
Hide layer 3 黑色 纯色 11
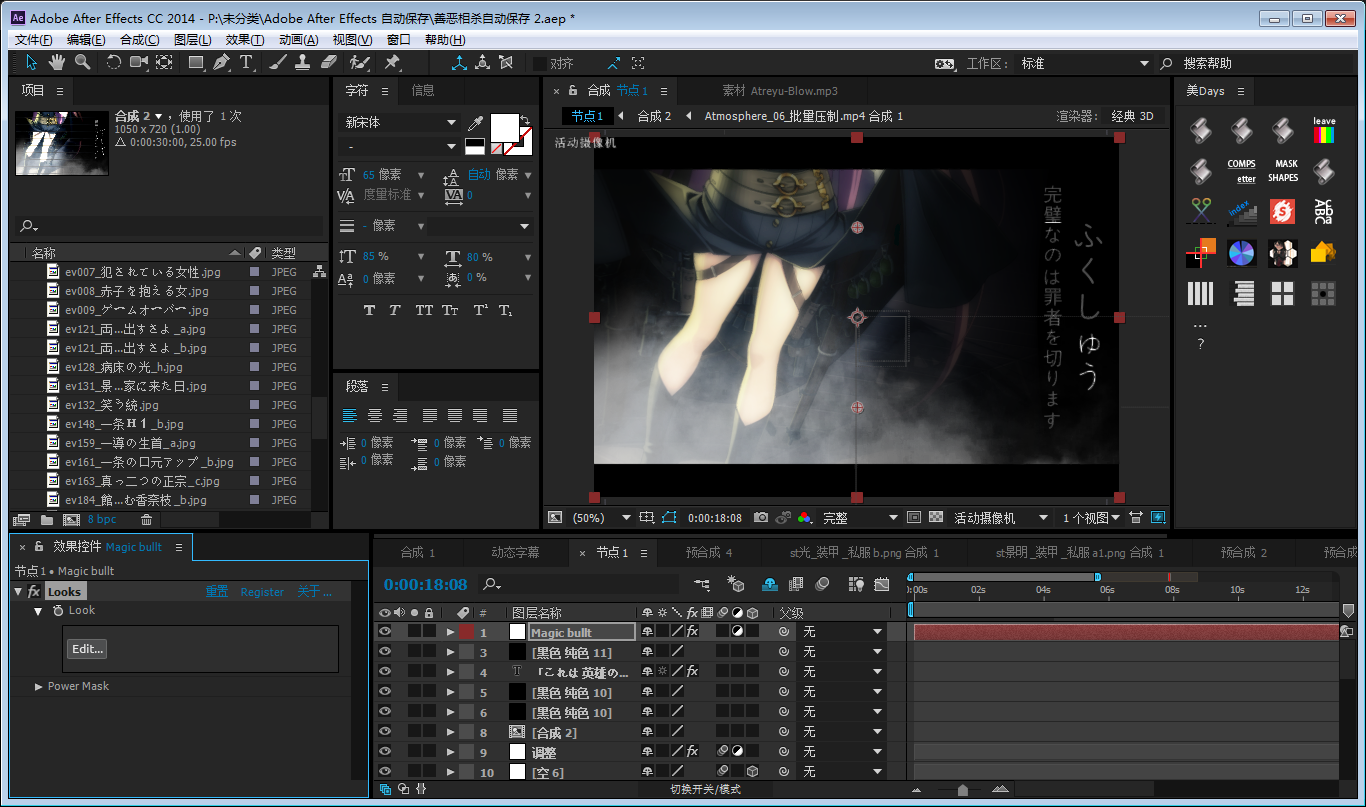pos(384,652)
